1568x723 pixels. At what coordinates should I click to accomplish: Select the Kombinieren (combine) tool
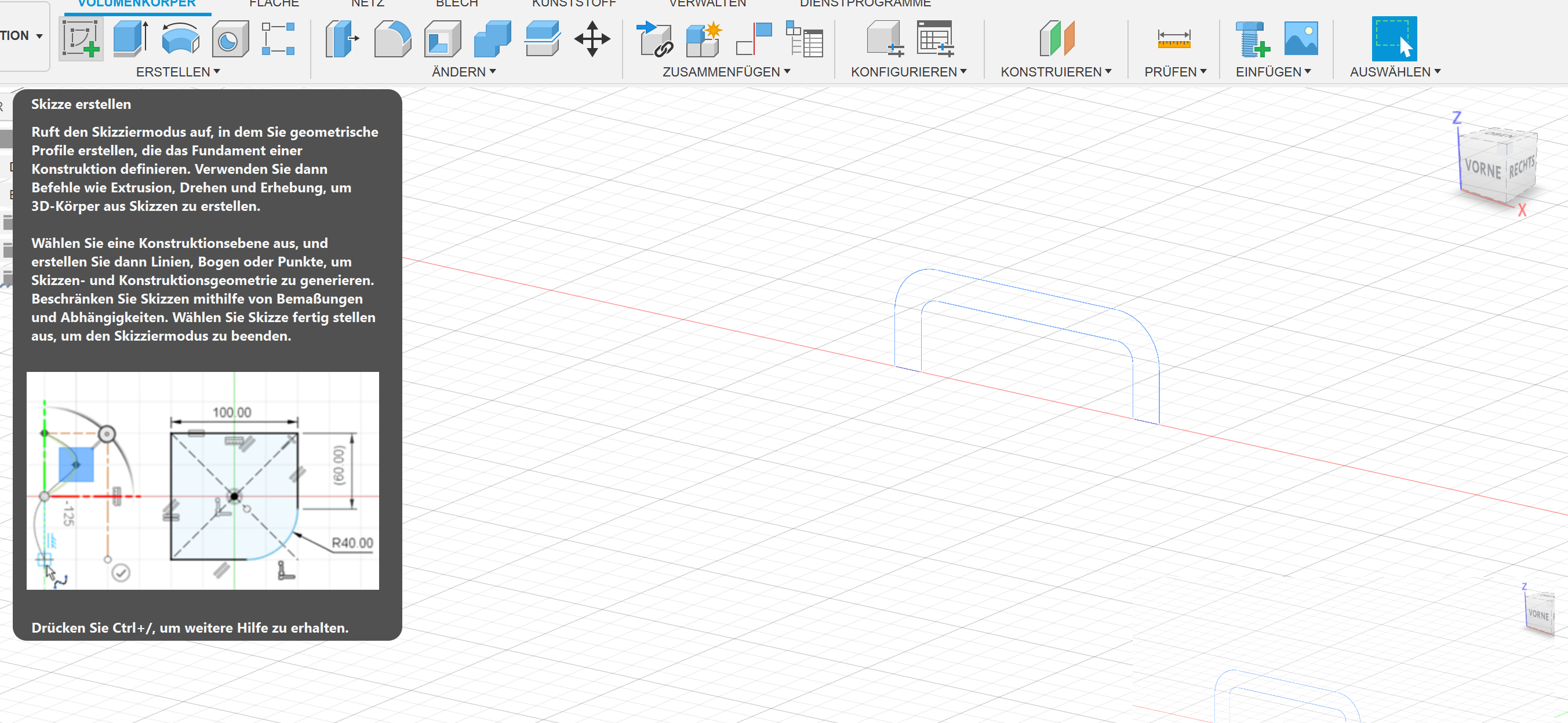492,39
